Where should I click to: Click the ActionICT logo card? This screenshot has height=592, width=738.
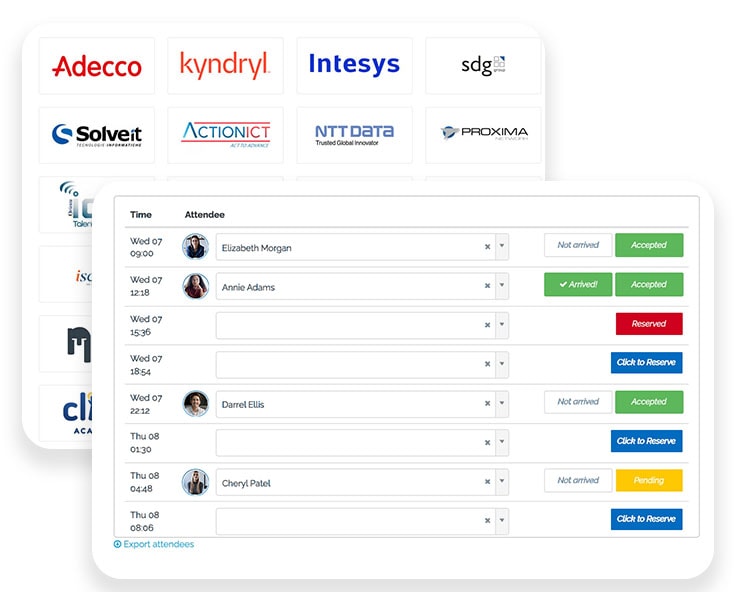(x=225, y=136)
